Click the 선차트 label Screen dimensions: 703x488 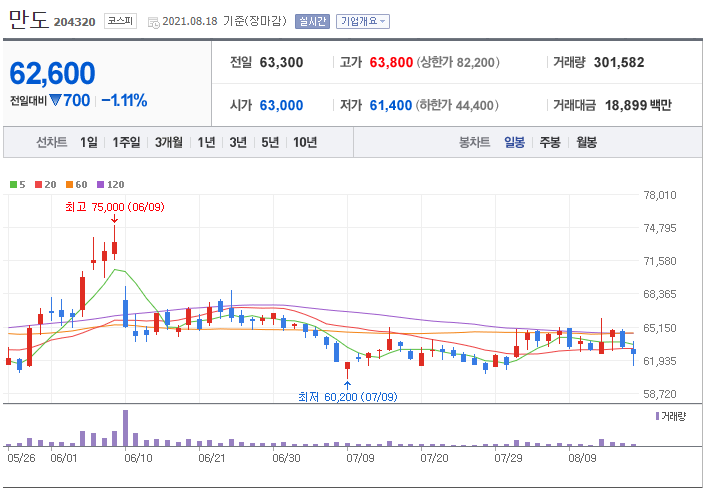click(52, 143)
